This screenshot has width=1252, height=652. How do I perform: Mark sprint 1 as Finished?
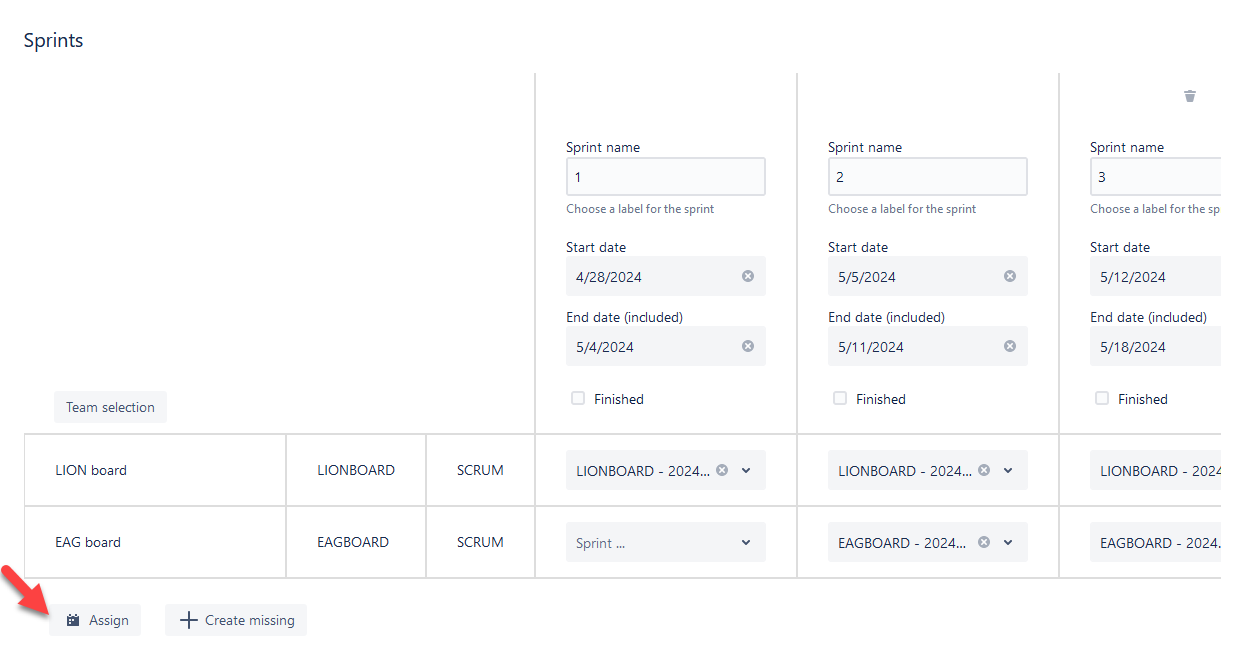pyautogui.click(x=578, y=398)
